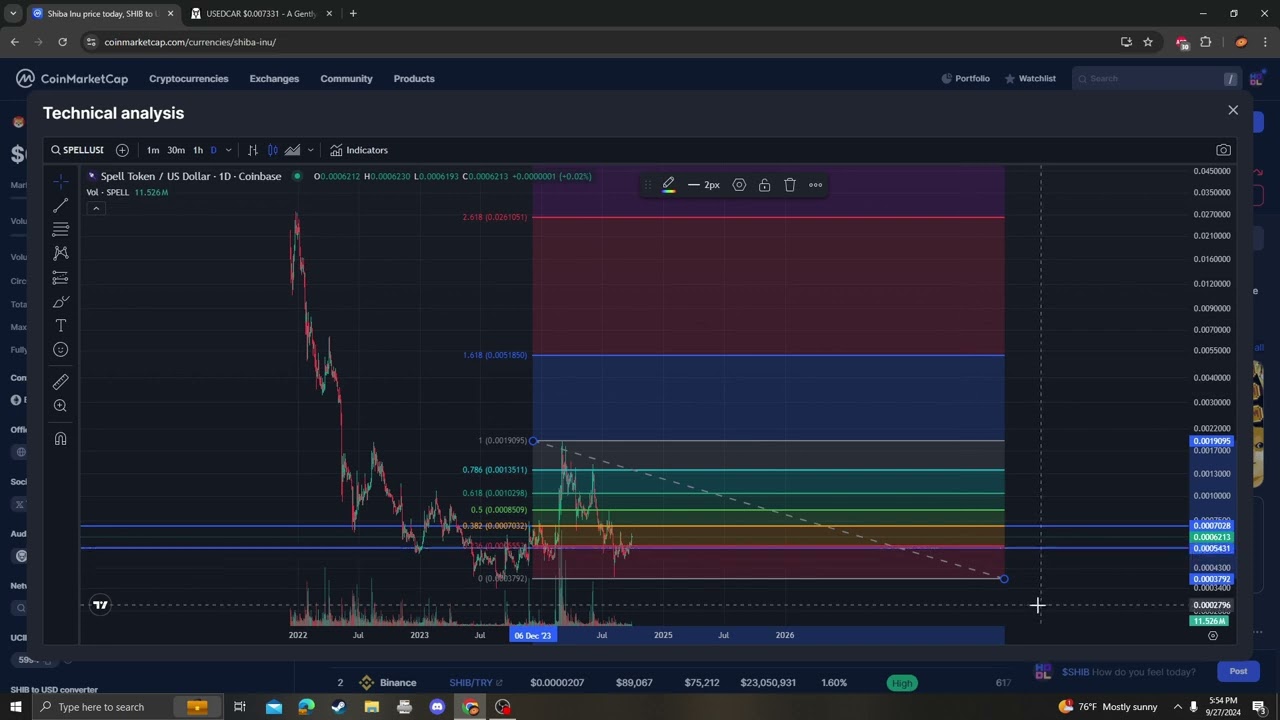Image resolution: width=1280 pixels, height=720 pixels.
Task: Activate the zoom in tool
Action: tap(60, 405)
